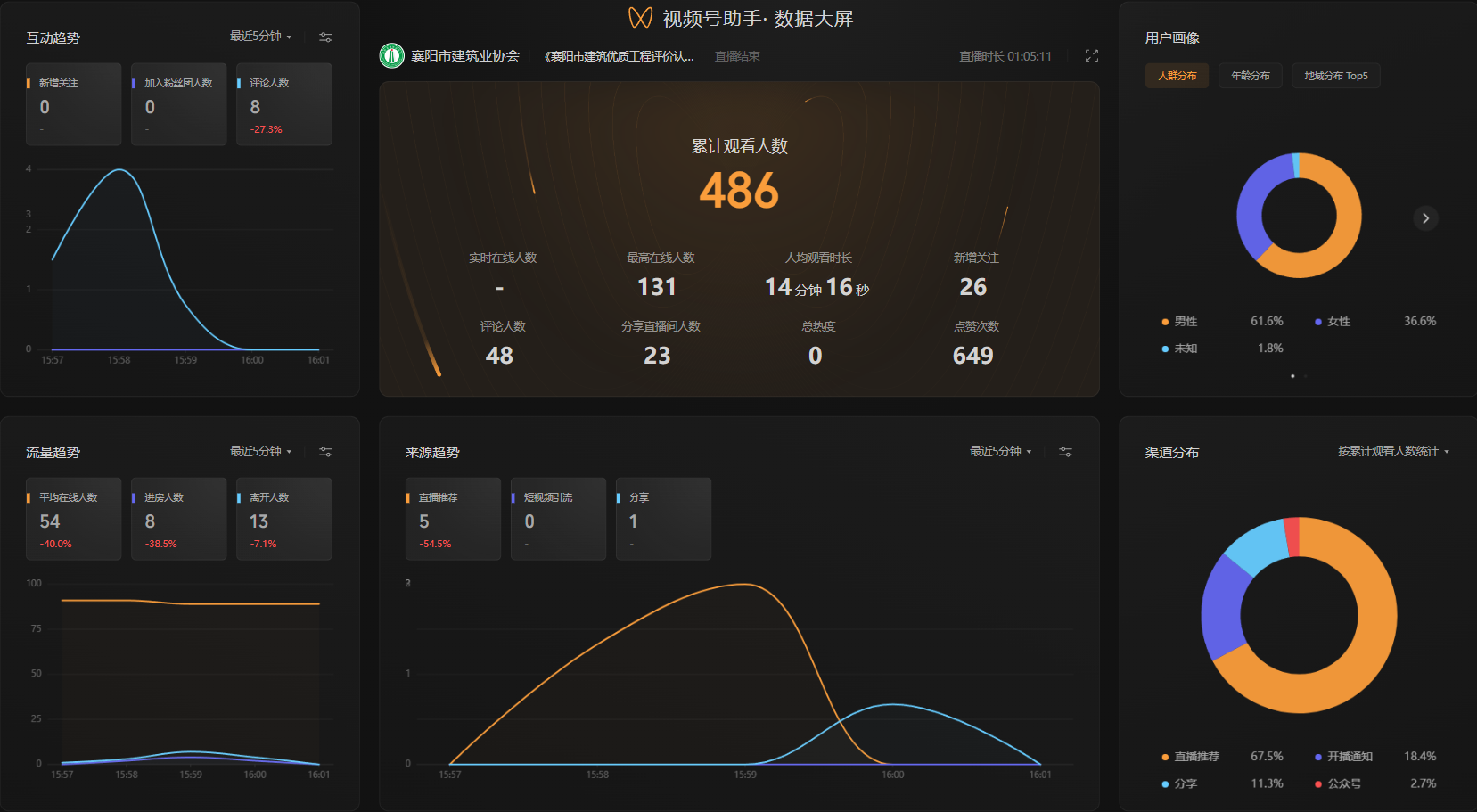Open the 互动趋势 chart settings icon

(325, 37)
